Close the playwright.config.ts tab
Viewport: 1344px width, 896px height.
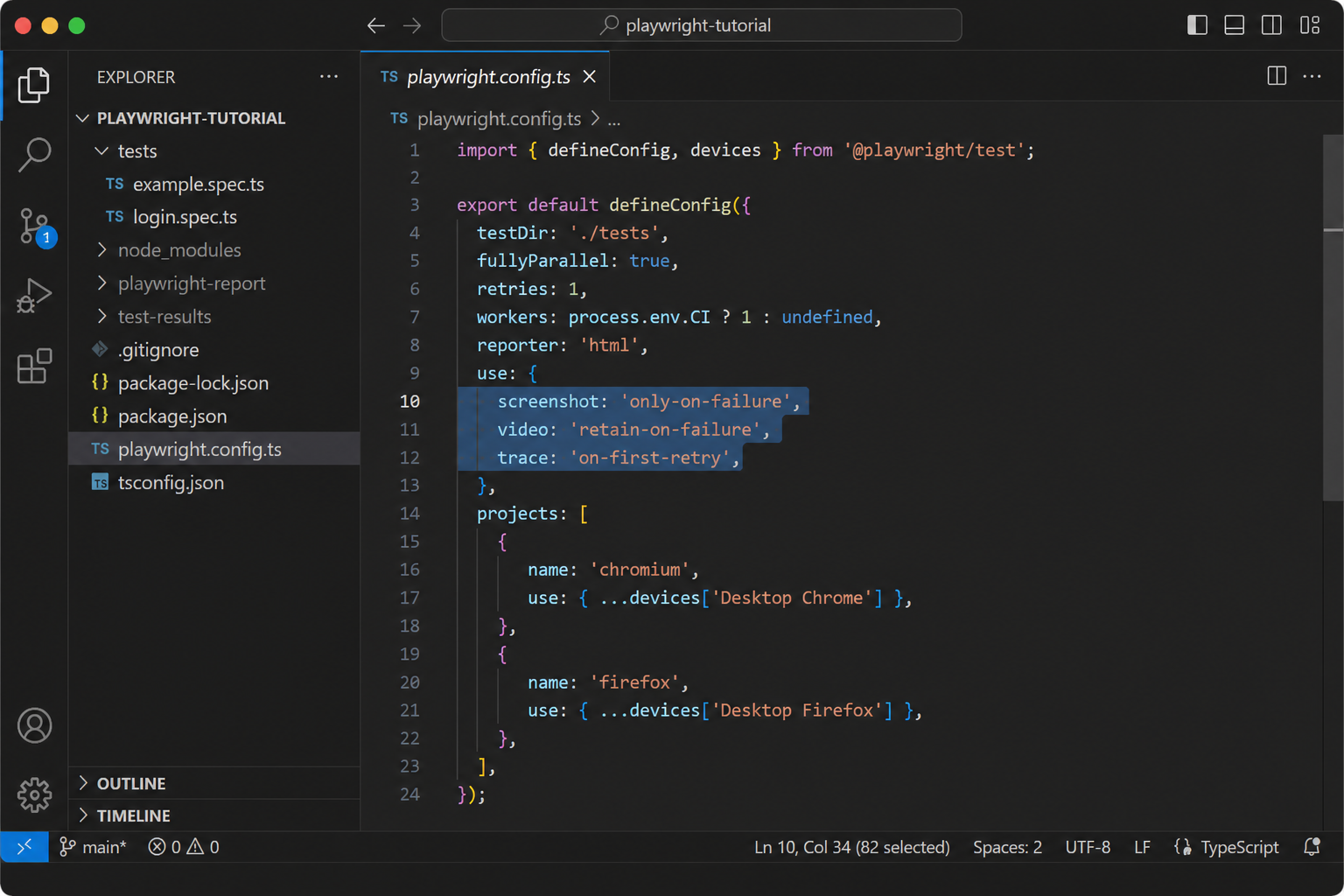(x=590, y=76)
